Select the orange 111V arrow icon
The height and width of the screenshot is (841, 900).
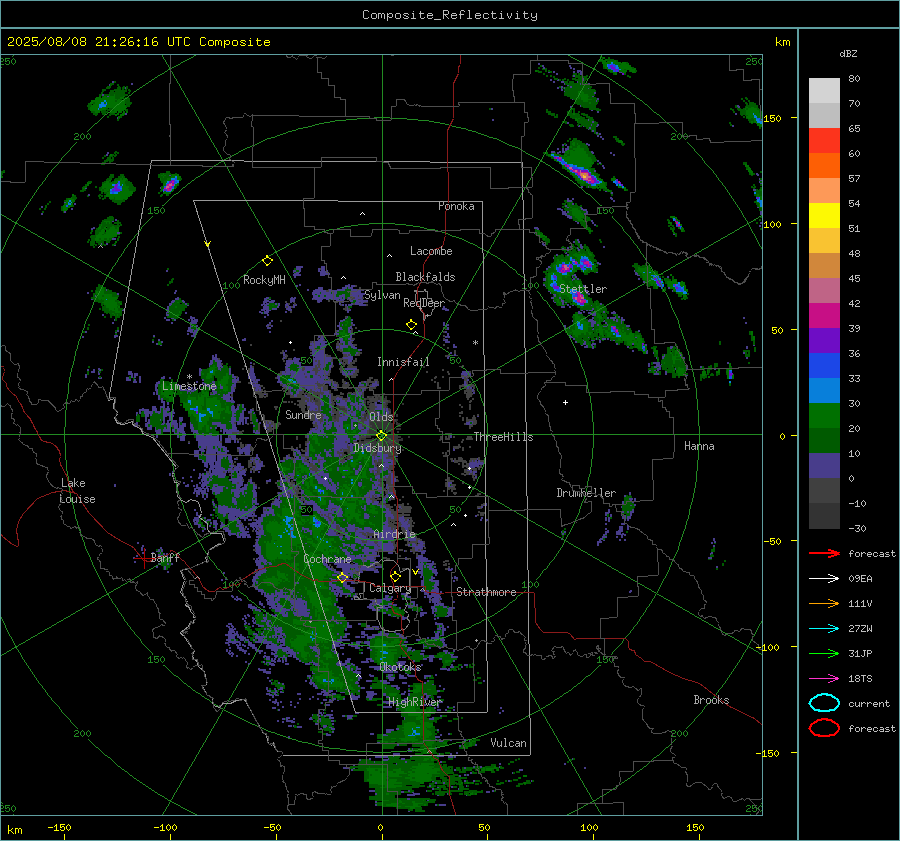point(824,603)
